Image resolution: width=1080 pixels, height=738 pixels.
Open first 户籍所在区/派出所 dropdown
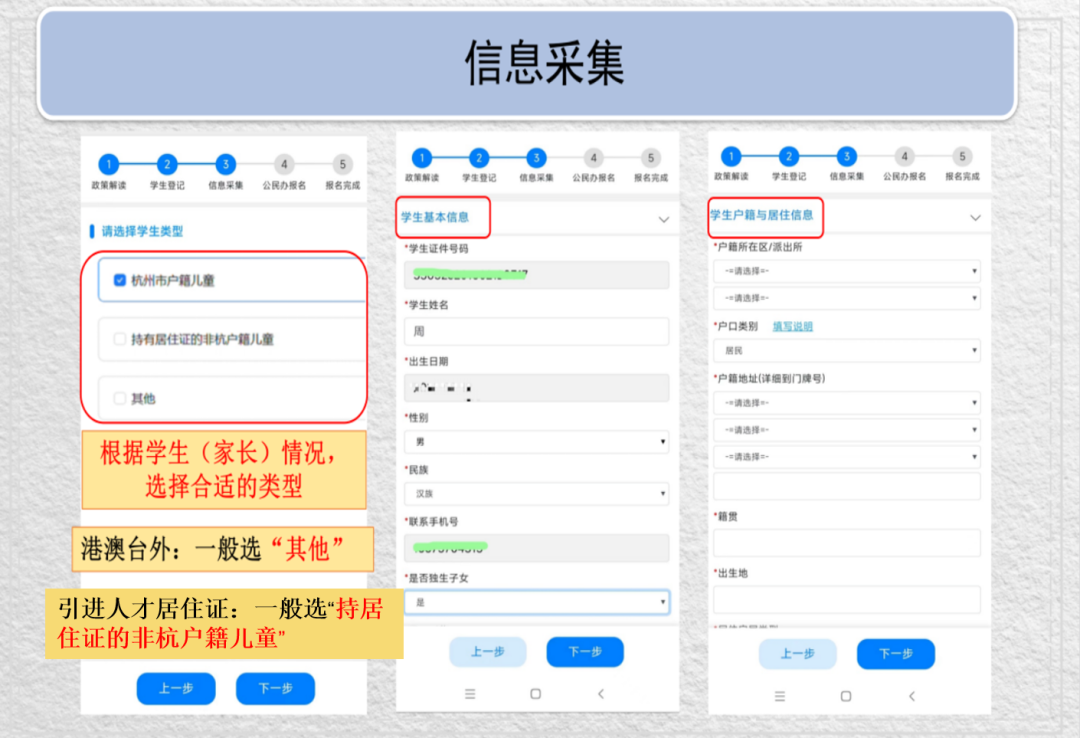click(847, 271)
